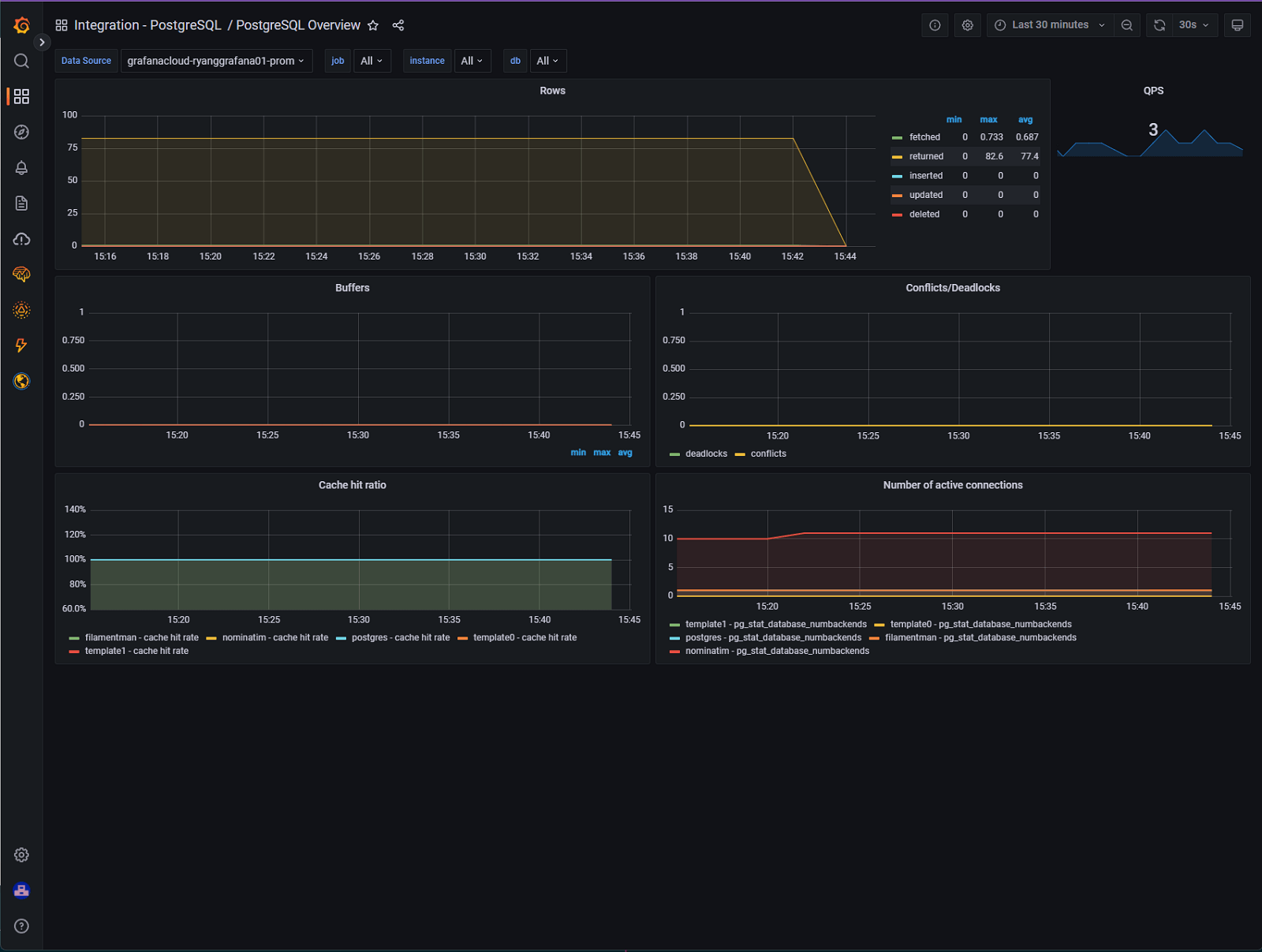Open the Grafana home logo
Screen dimensions: 1262x952
coord(21,24)
